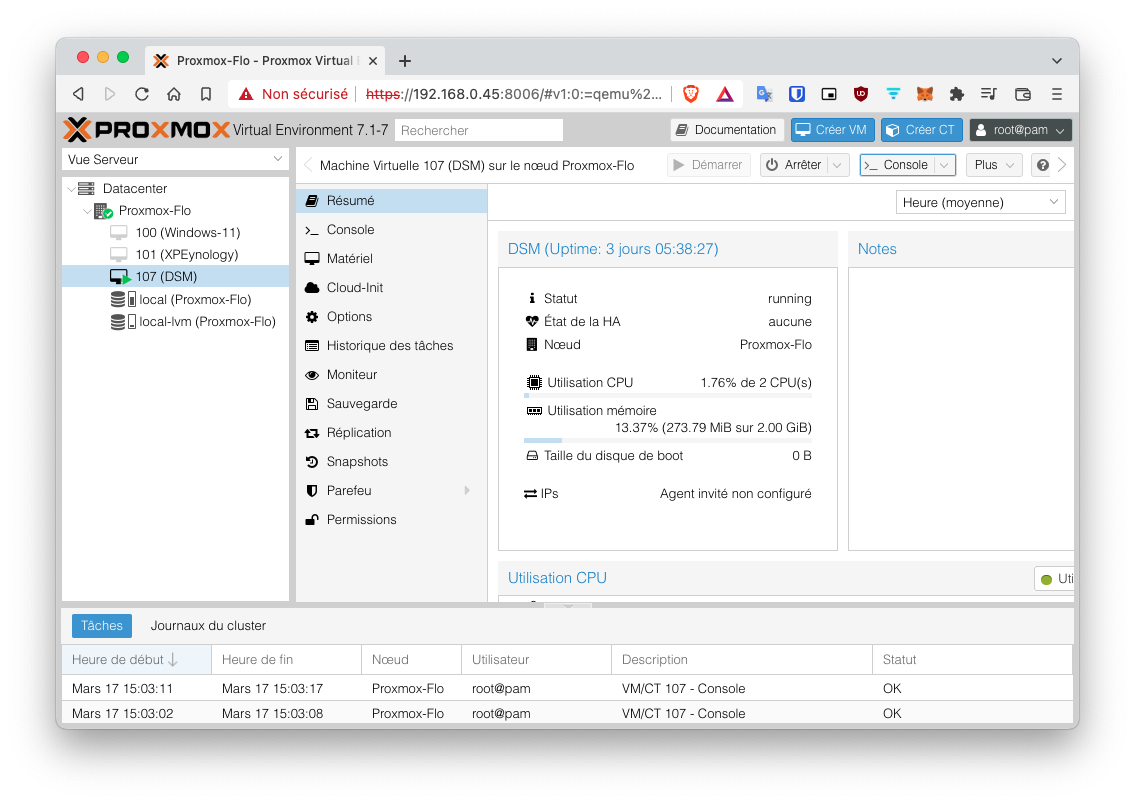Open the extensions puzzle piece menu
The width and height of the screenshot is (1135, 803).
pos(957,94)
